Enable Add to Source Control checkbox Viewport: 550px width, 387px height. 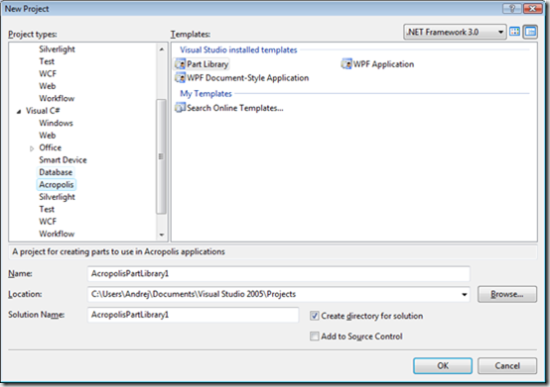314,336
